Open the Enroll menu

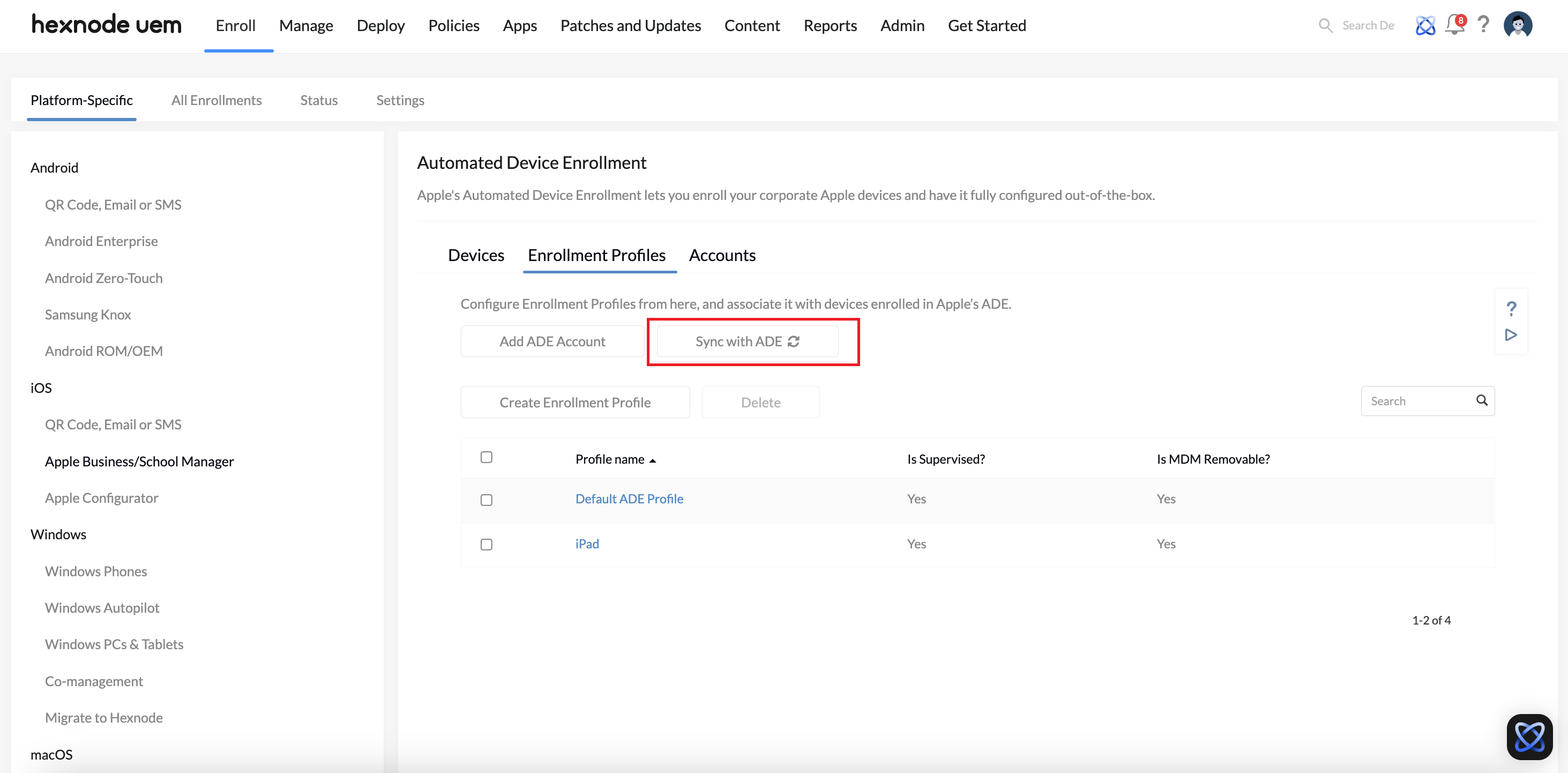click(236, 26)
